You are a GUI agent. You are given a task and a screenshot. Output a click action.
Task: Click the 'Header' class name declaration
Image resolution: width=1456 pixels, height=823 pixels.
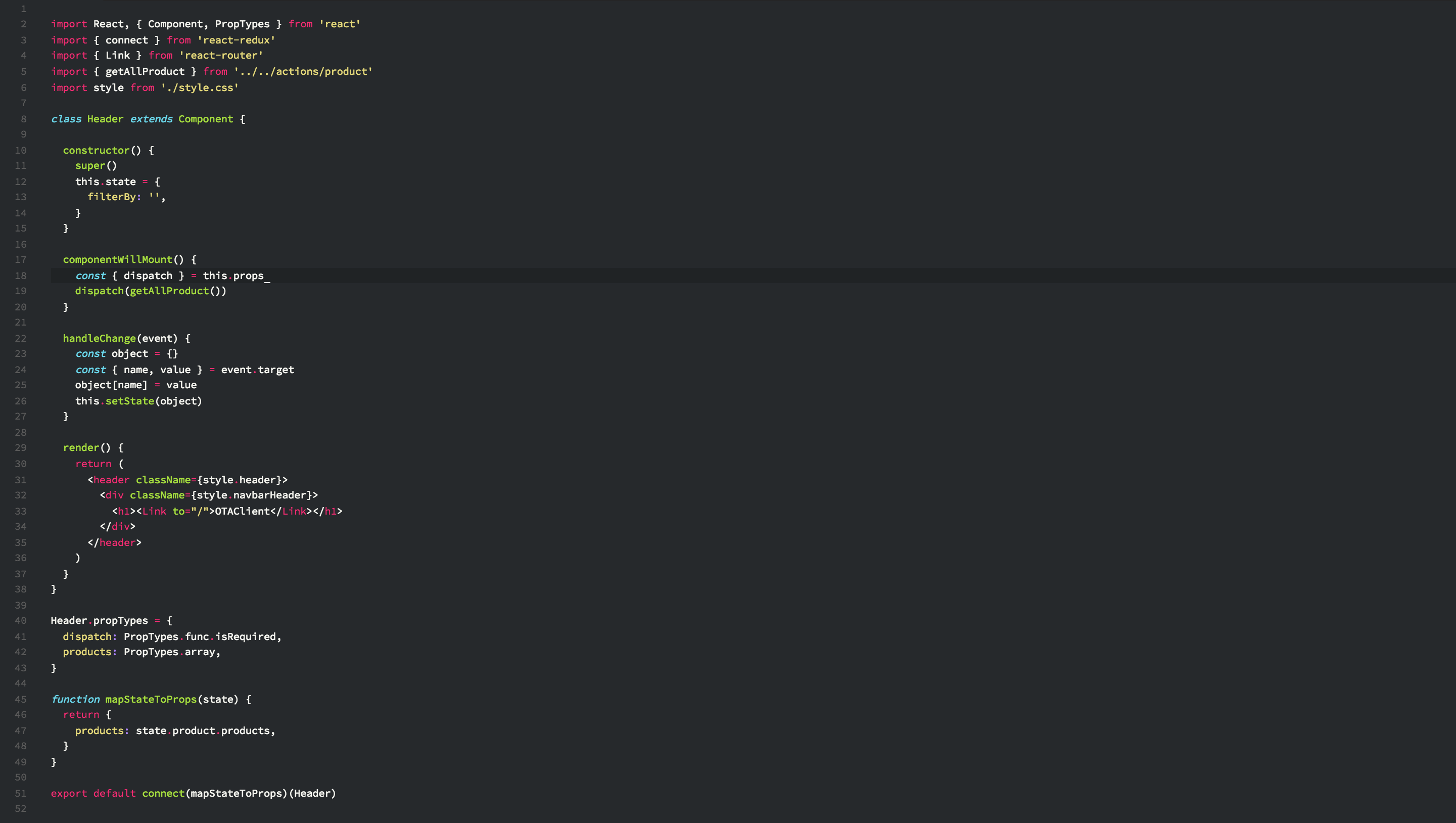pyautogui.click(x=105, y=119)
